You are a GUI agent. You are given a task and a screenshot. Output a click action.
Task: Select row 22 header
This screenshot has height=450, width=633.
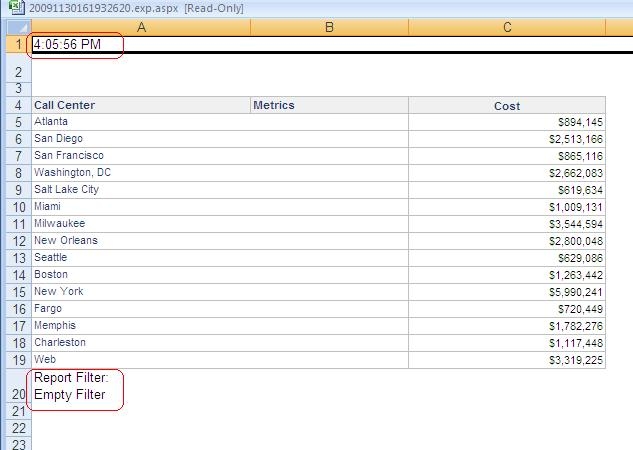[19, 428]
